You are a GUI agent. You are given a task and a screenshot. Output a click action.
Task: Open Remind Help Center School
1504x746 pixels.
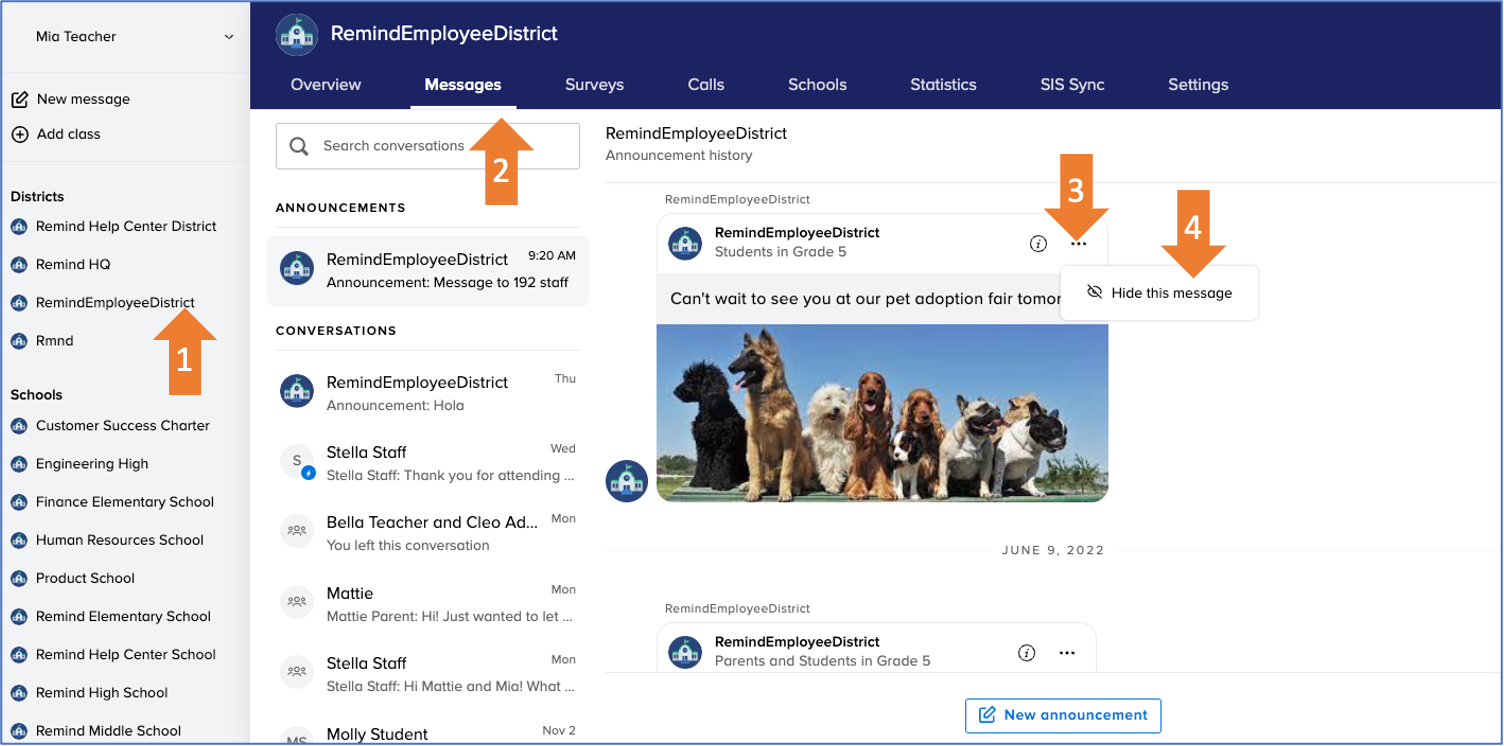pyautogui.click(x=126, y=655)
